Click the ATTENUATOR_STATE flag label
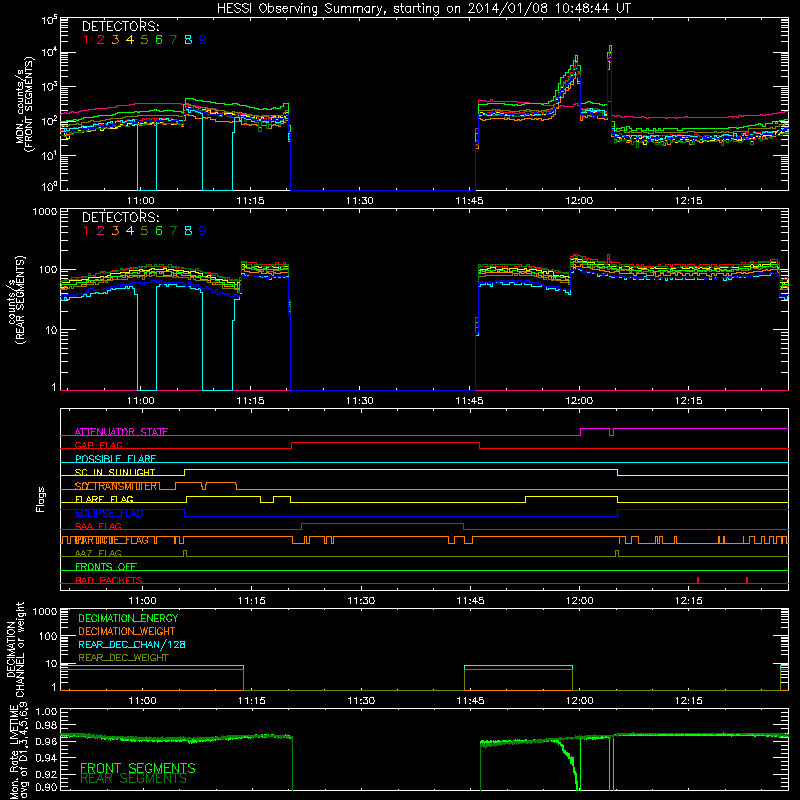The height and width of the screenshot is (800, 800). [x=121, y=432]
